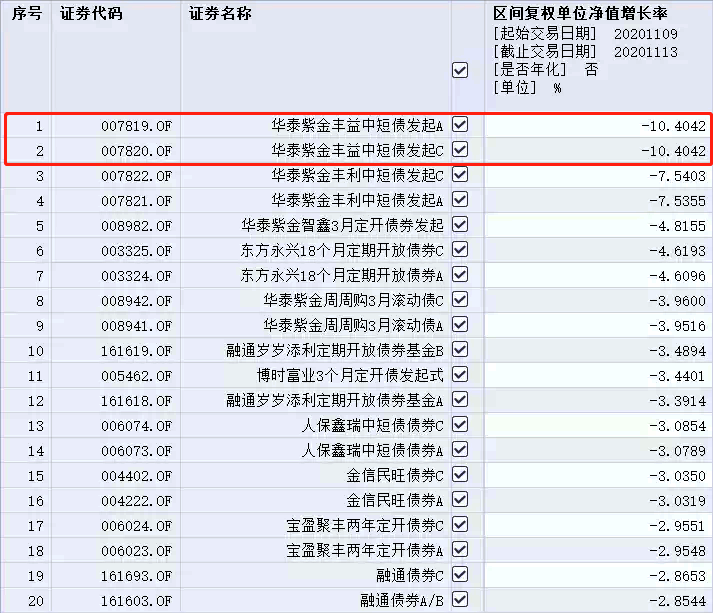The height and width of the screenshot is (613, 713).
Task: Click growth rate value -3.4894
Action: point(678,351)
